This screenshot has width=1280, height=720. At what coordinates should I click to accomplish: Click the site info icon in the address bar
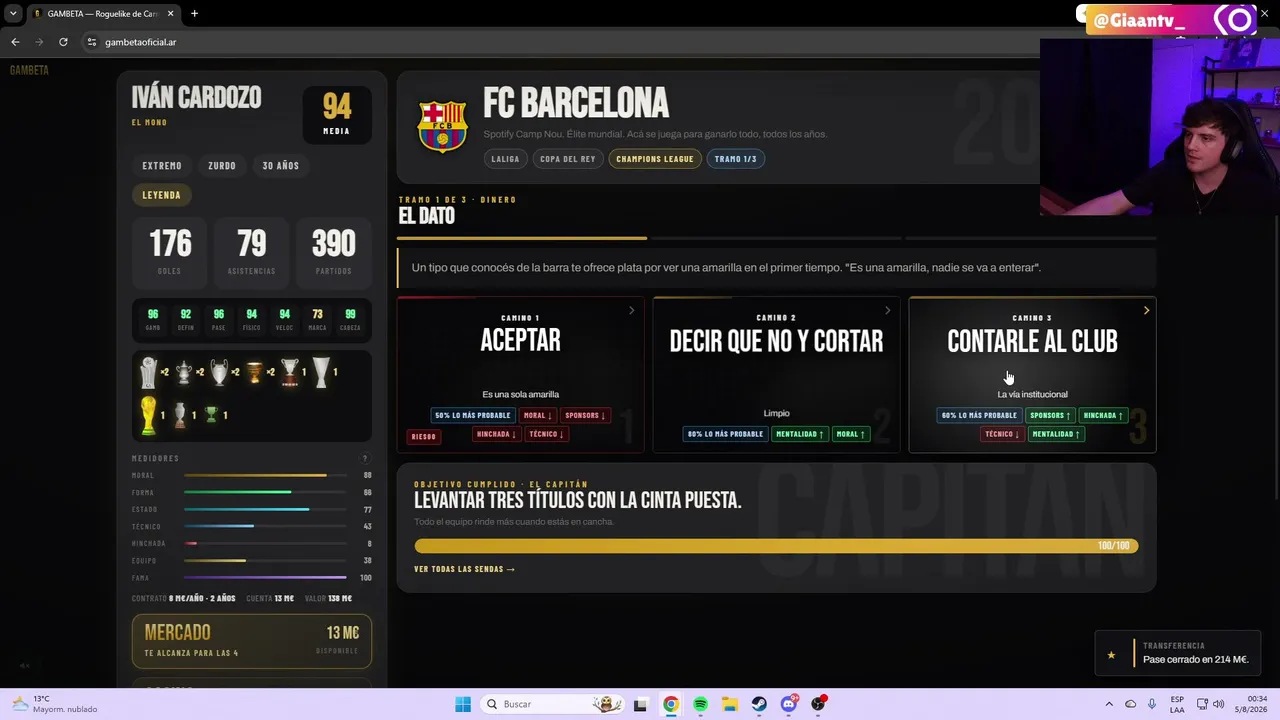pyautogui.click(x=92, y=42)
